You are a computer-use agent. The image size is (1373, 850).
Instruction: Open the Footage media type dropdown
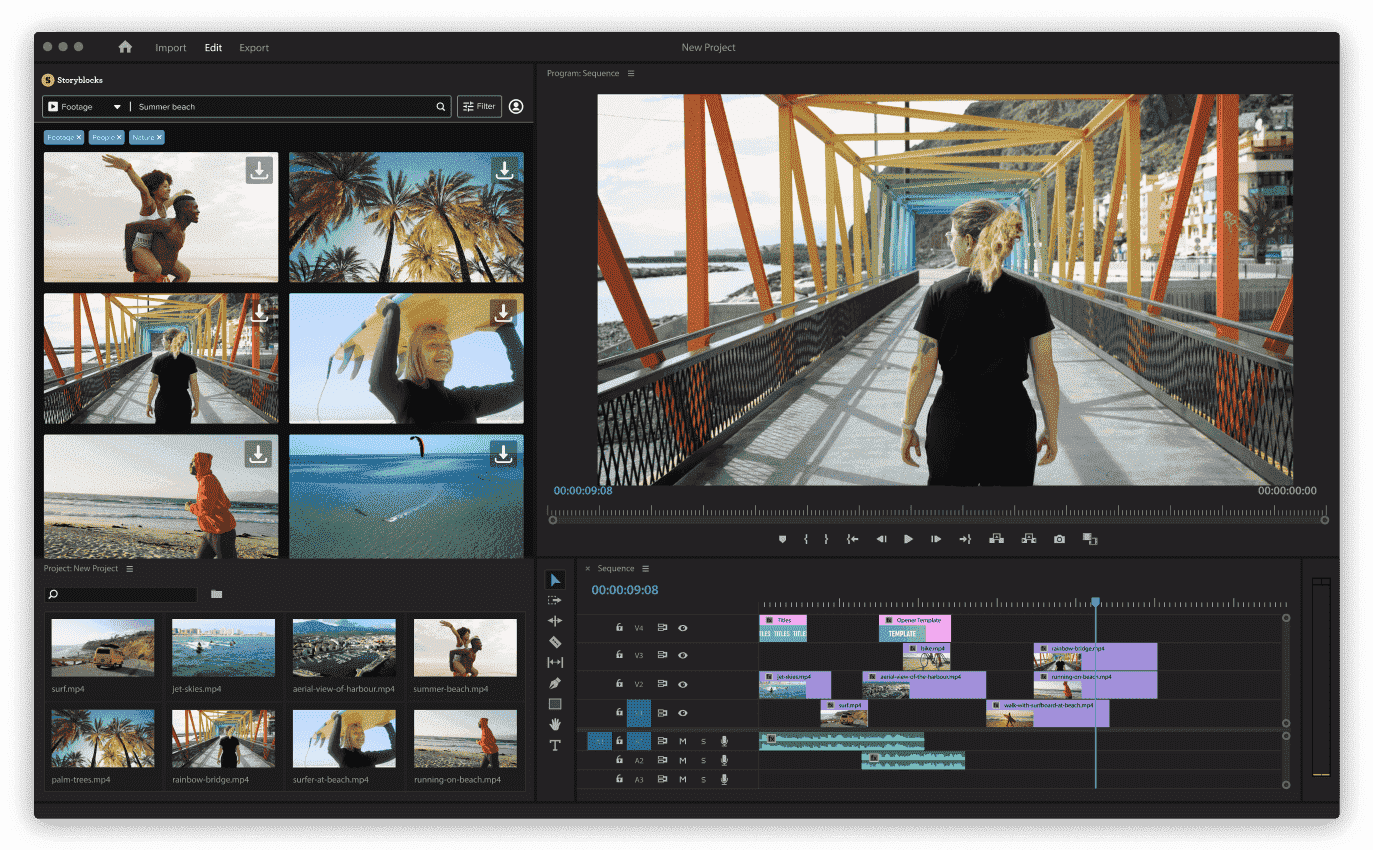pos(116,106)
